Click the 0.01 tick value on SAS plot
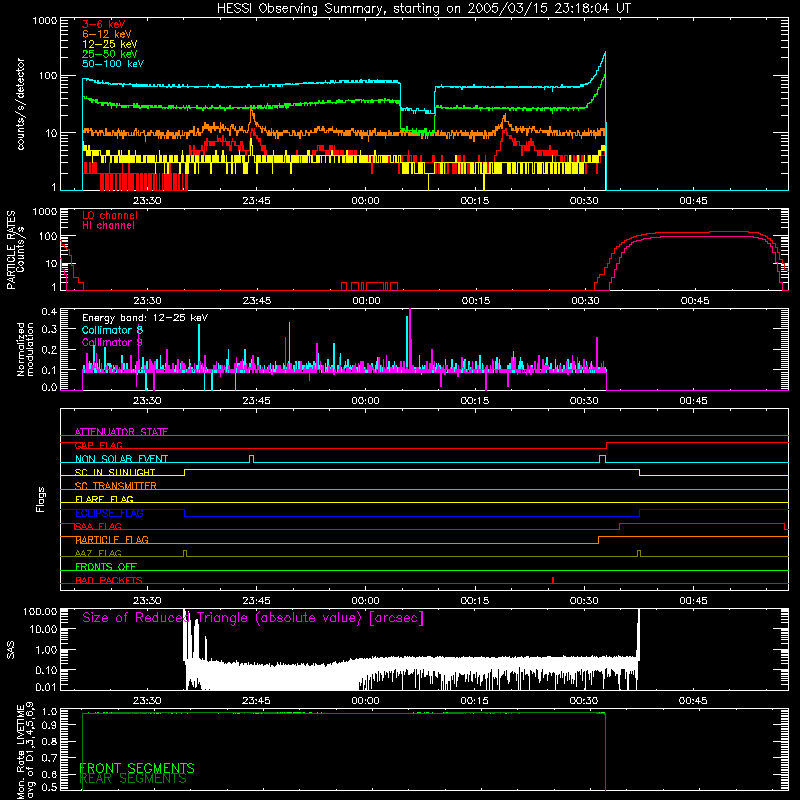This screenshot has height=800, width=800. (46, 687)
